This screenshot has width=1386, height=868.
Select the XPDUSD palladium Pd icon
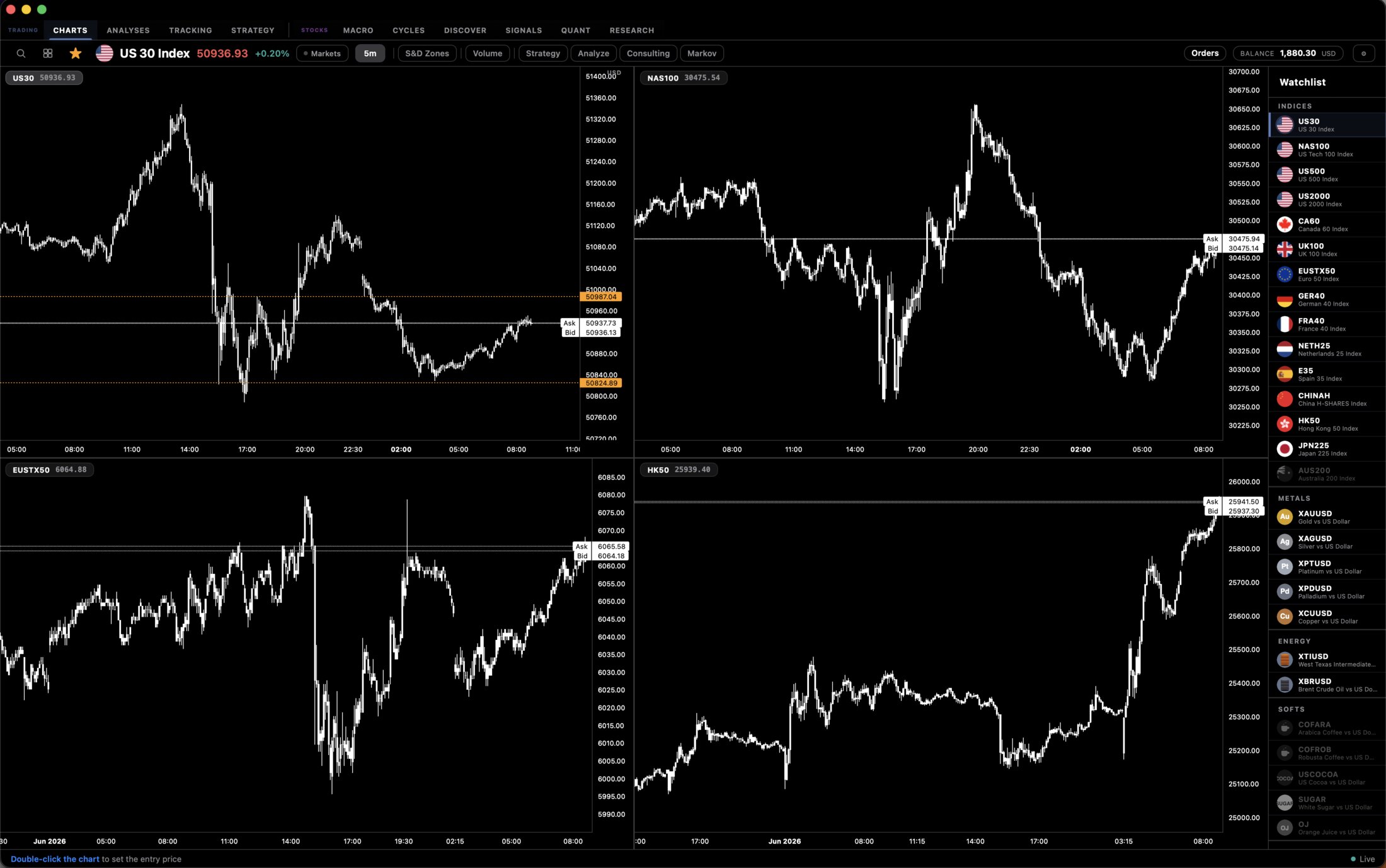(x=1285, y=591)
